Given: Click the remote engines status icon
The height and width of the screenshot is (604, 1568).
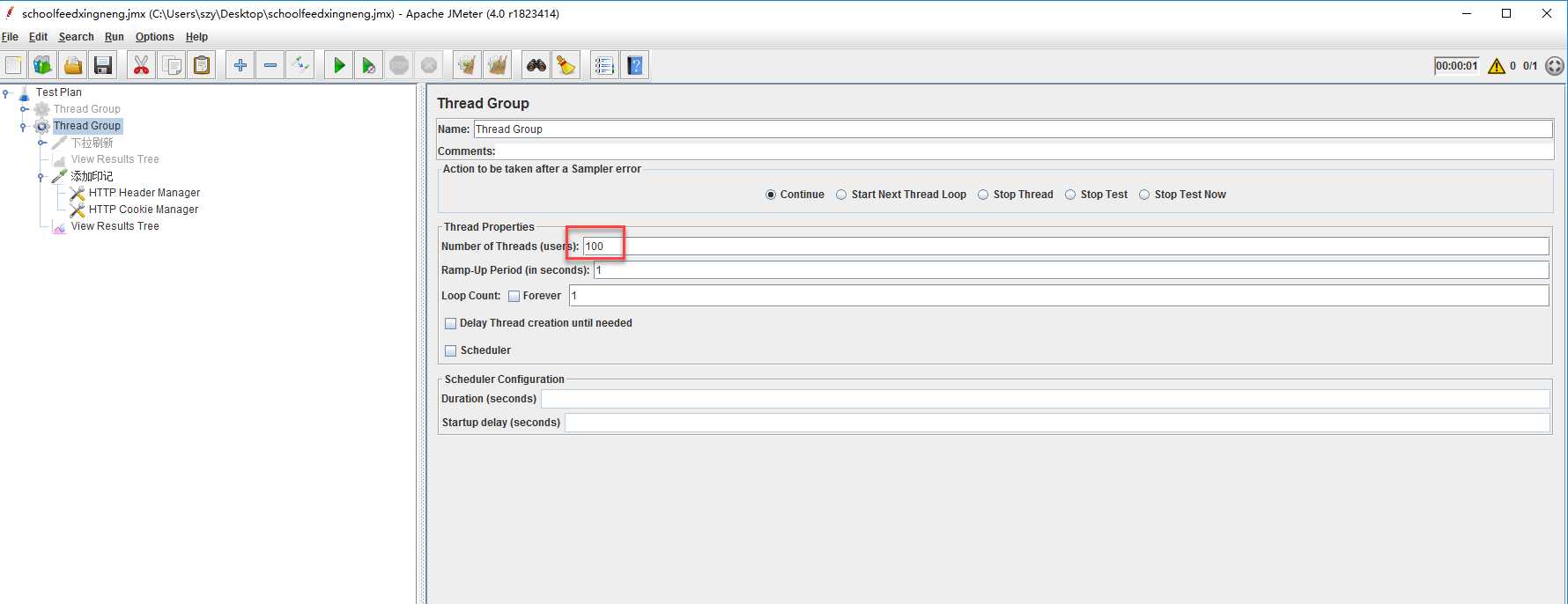Looking at the screenshot, I should (x=1555, y=66).
